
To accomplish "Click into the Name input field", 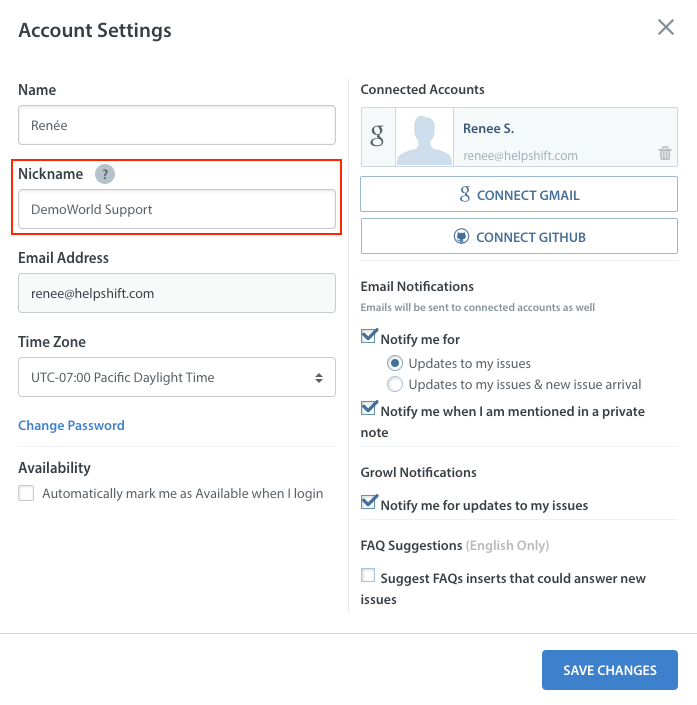I will pos(177,126).
